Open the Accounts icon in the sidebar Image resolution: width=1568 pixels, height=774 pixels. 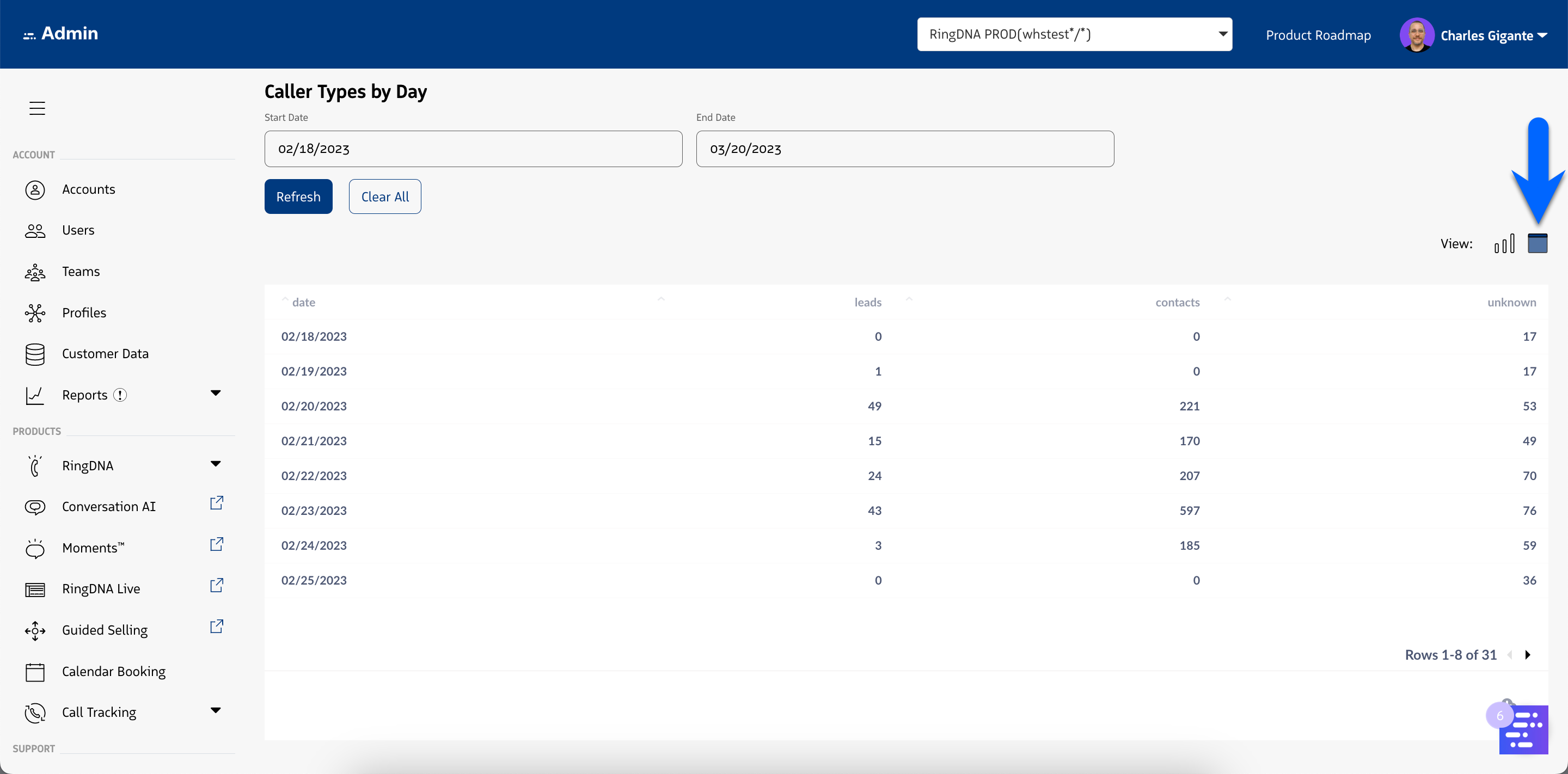point(35,190)
